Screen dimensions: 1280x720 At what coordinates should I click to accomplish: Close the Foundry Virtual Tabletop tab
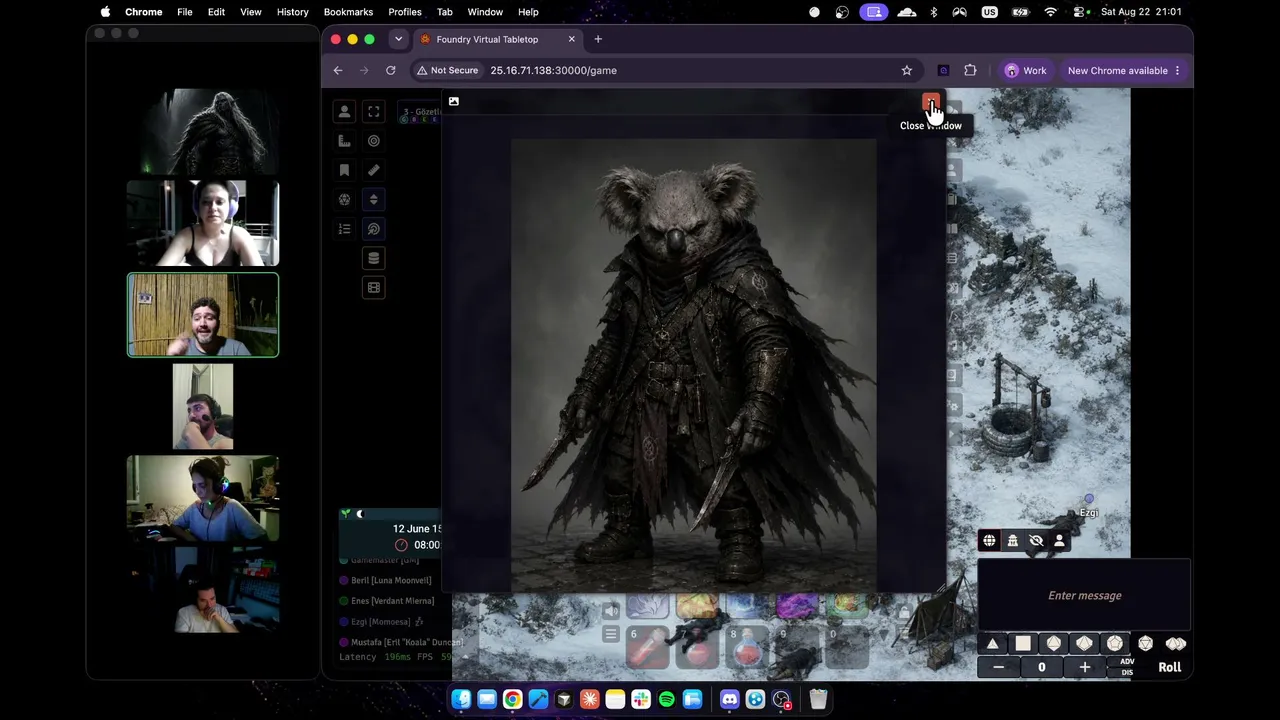571,39
